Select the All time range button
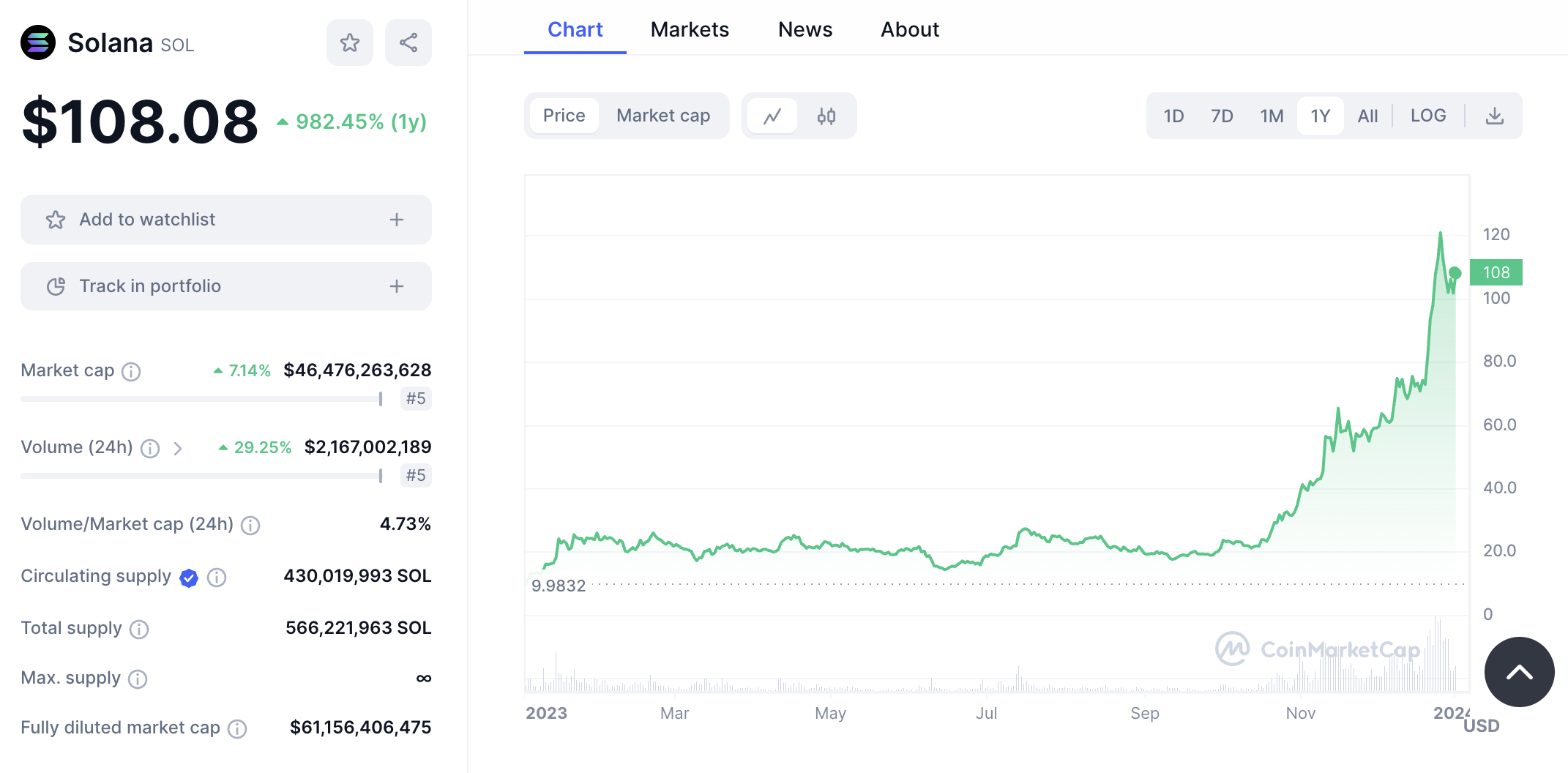 pyautogui.click(x=1367, y=116)
